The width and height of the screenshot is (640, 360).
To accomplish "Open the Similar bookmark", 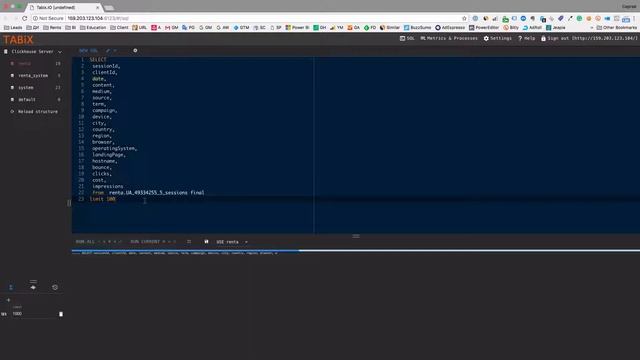I will click(x=390, y=28).
